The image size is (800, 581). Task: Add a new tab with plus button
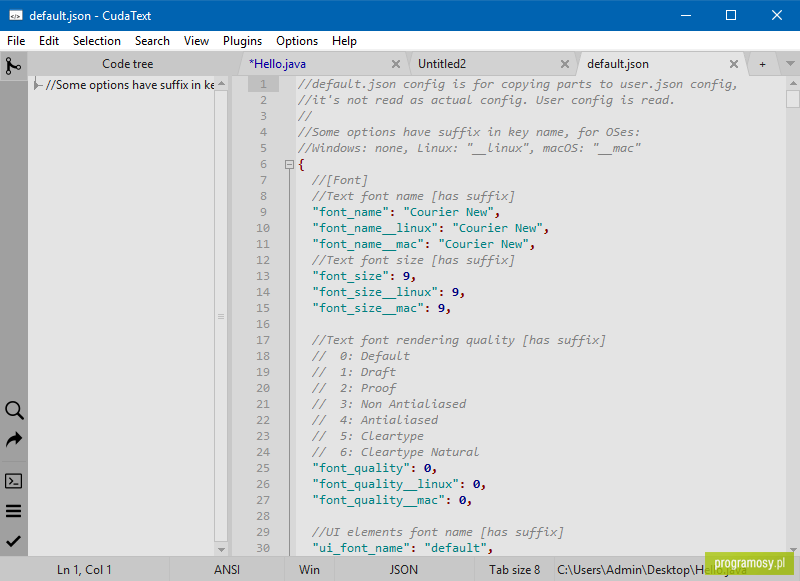pyautogui.click(x=762, y=64)
